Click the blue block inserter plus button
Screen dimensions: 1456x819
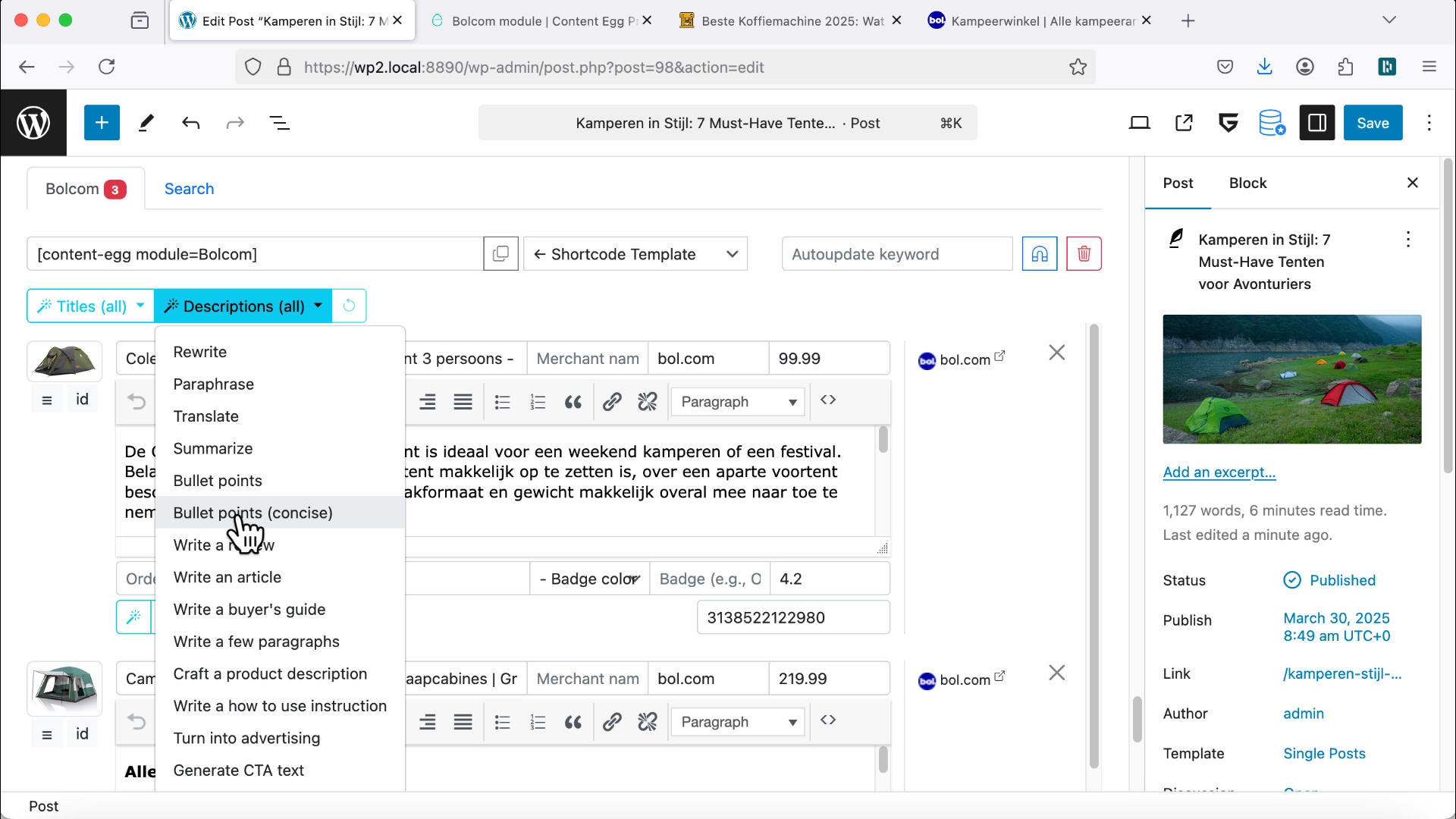click(x=102, y=123)
